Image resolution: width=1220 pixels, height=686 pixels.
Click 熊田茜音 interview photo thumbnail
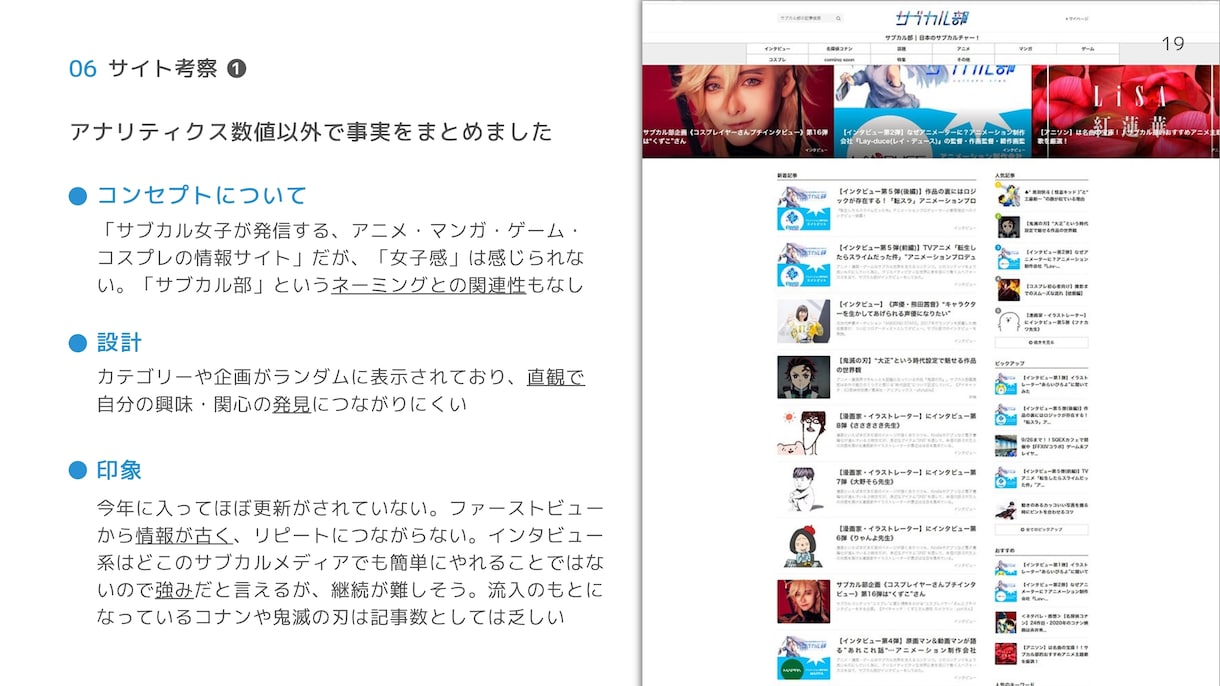[x=803, y=321]
